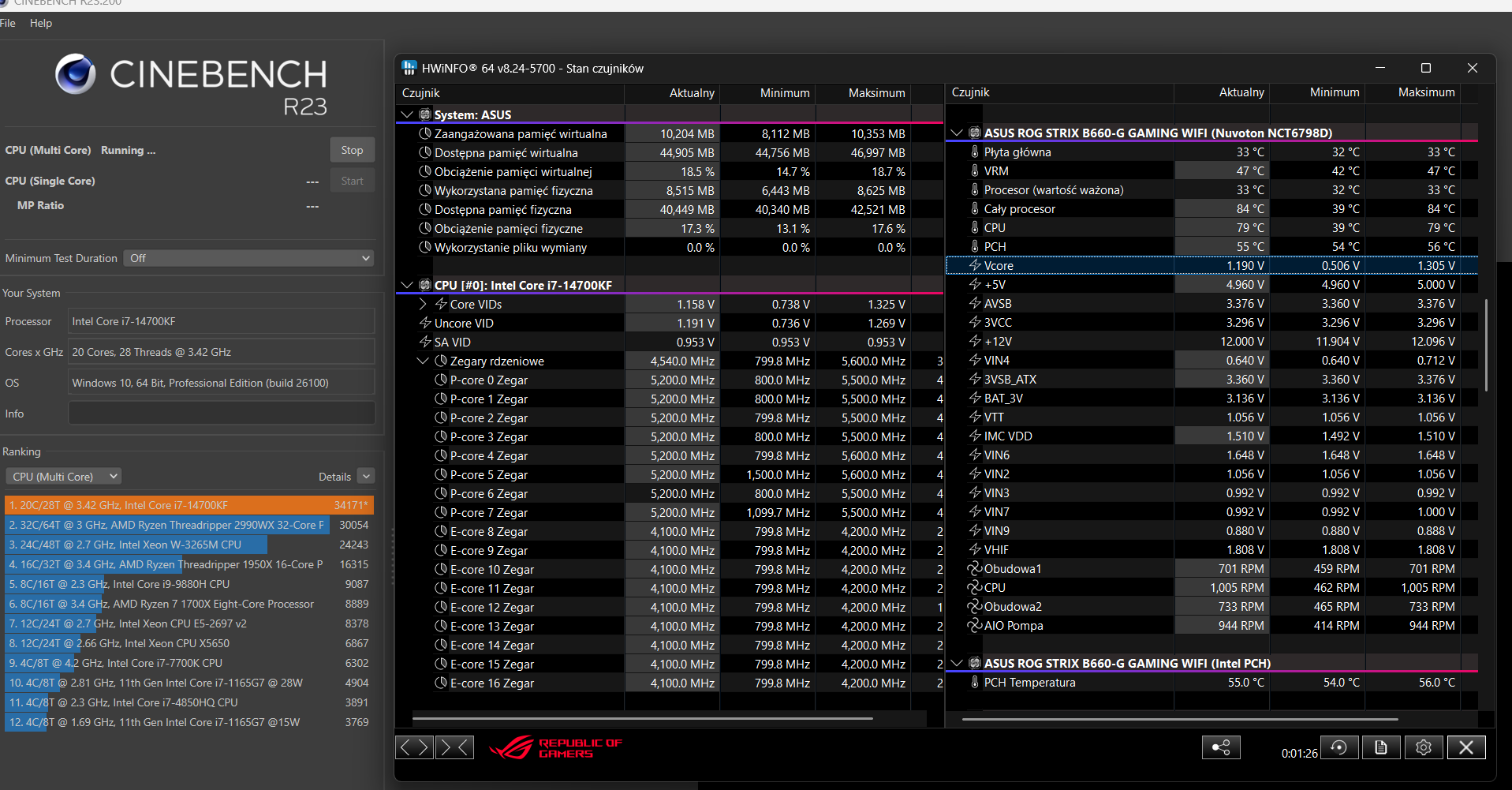
Task: Collapse the System: ASUS sensor group
Action: (407, 114)
